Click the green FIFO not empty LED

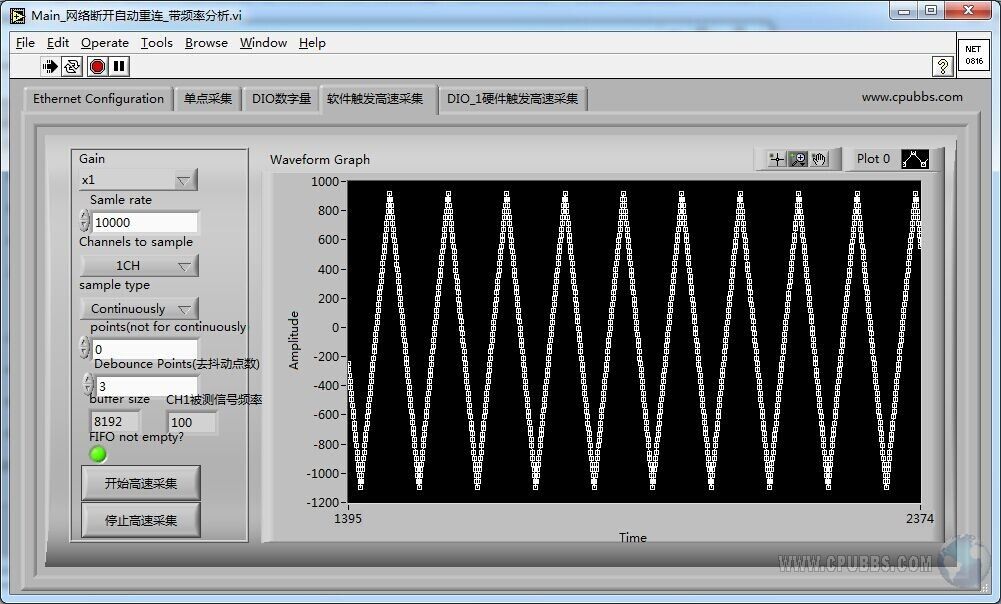click(98, 454)
